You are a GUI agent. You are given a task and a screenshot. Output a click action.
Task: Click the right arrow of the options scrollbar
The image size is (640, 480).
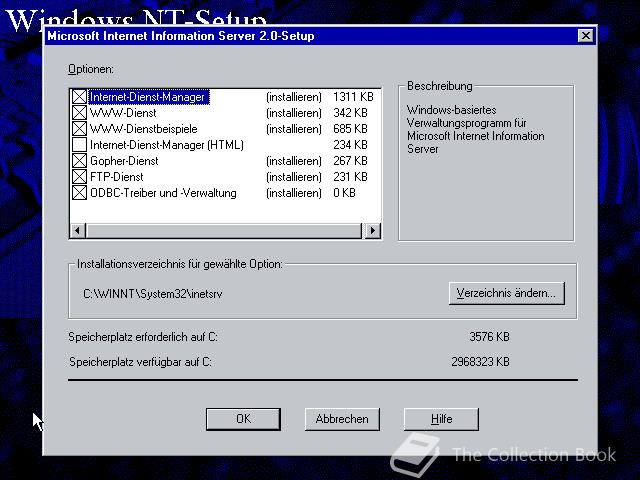(372, 231)
